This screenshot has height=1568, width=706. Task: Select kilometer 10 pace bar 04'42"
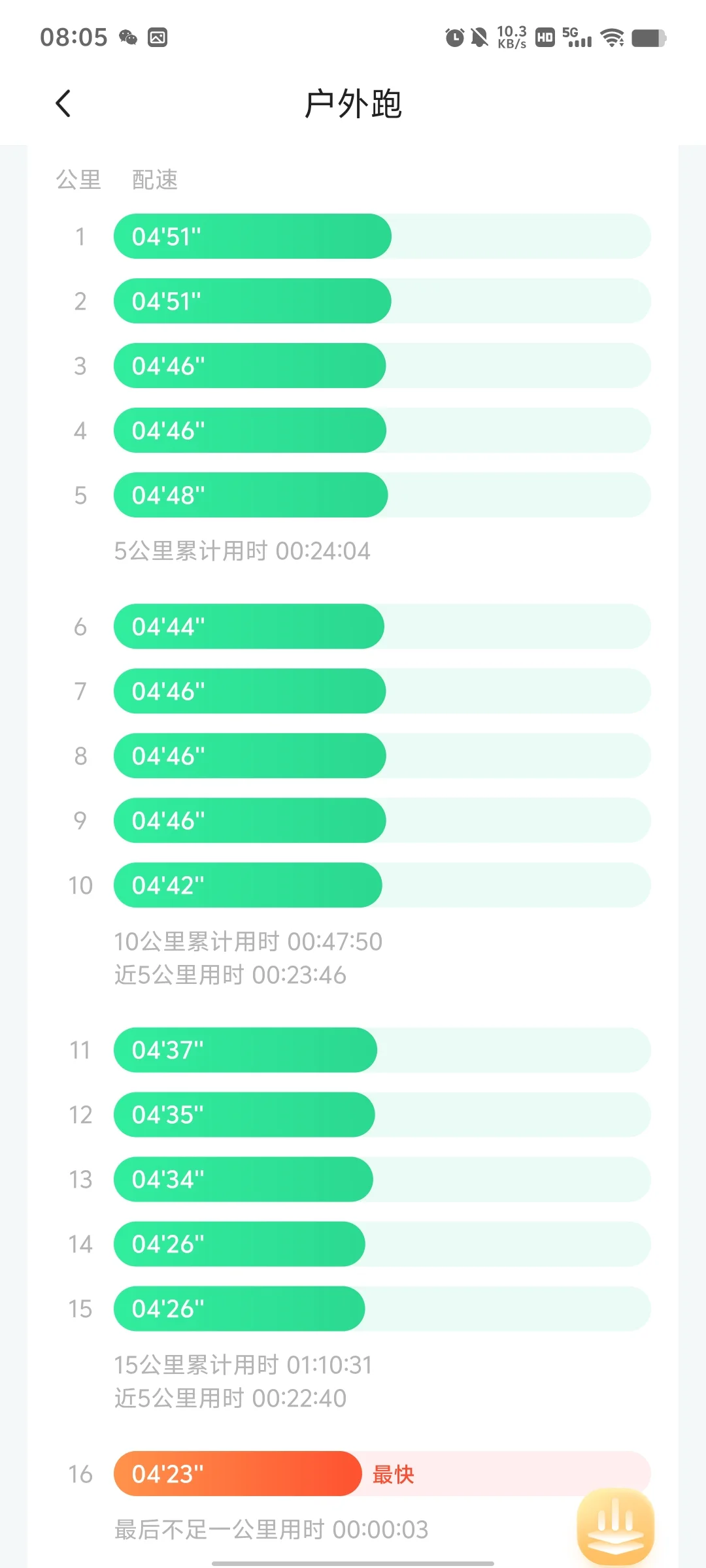(x=248, y=885)
